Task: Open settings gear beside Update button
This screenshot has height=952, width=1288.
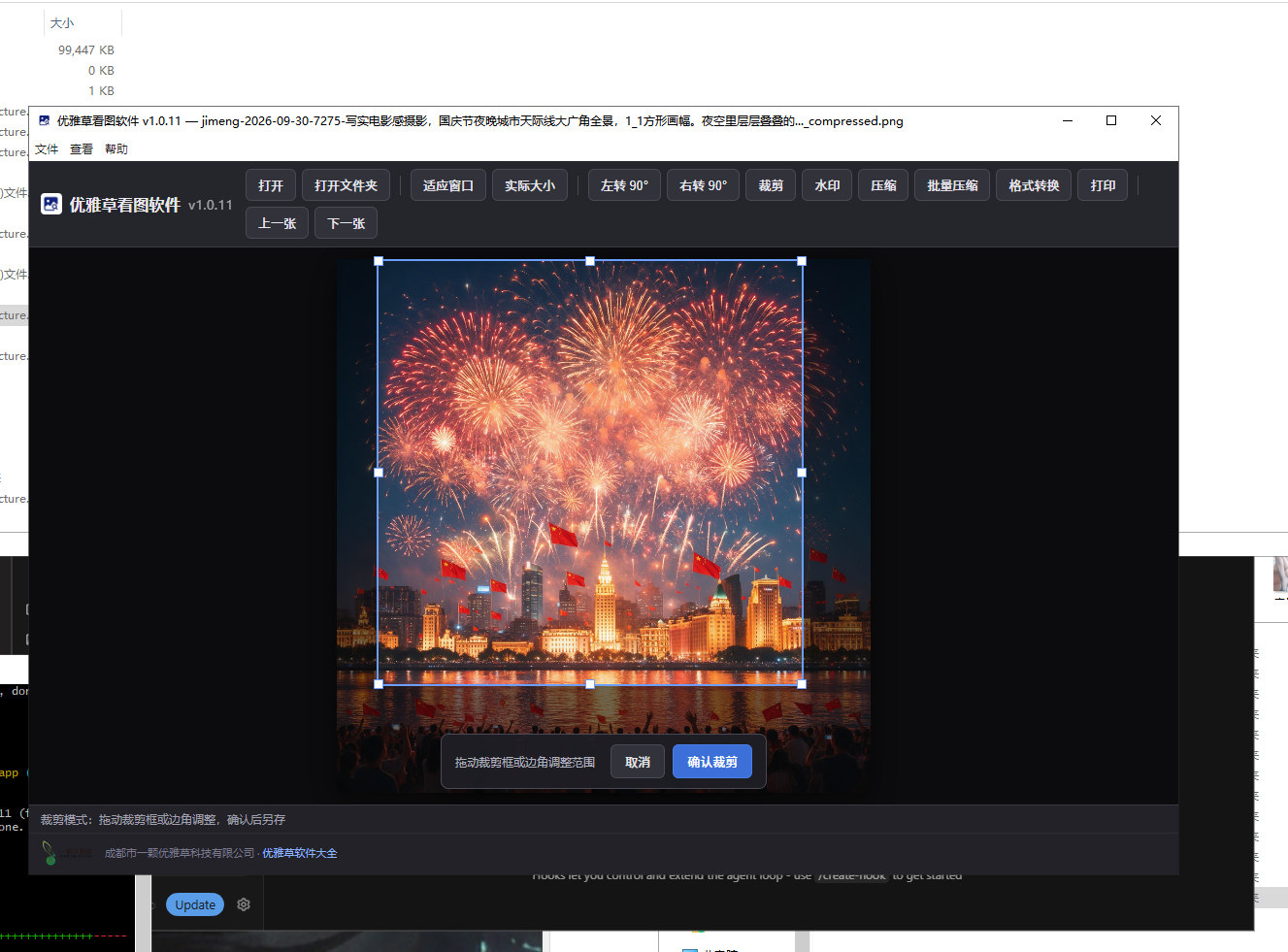Action: [x=244, y=904]
